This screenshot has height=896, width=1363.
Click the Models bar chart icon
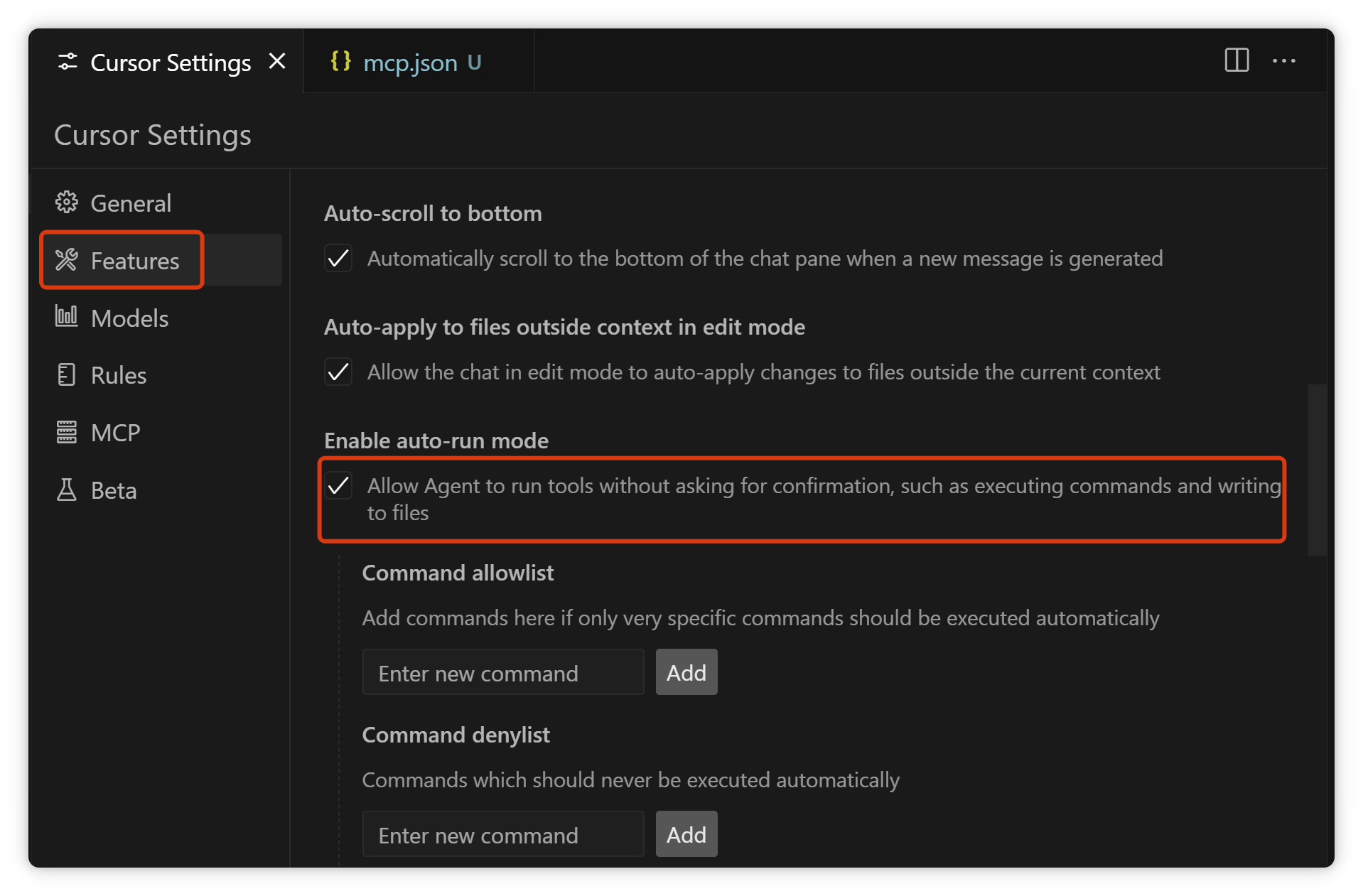coord(67,317)
